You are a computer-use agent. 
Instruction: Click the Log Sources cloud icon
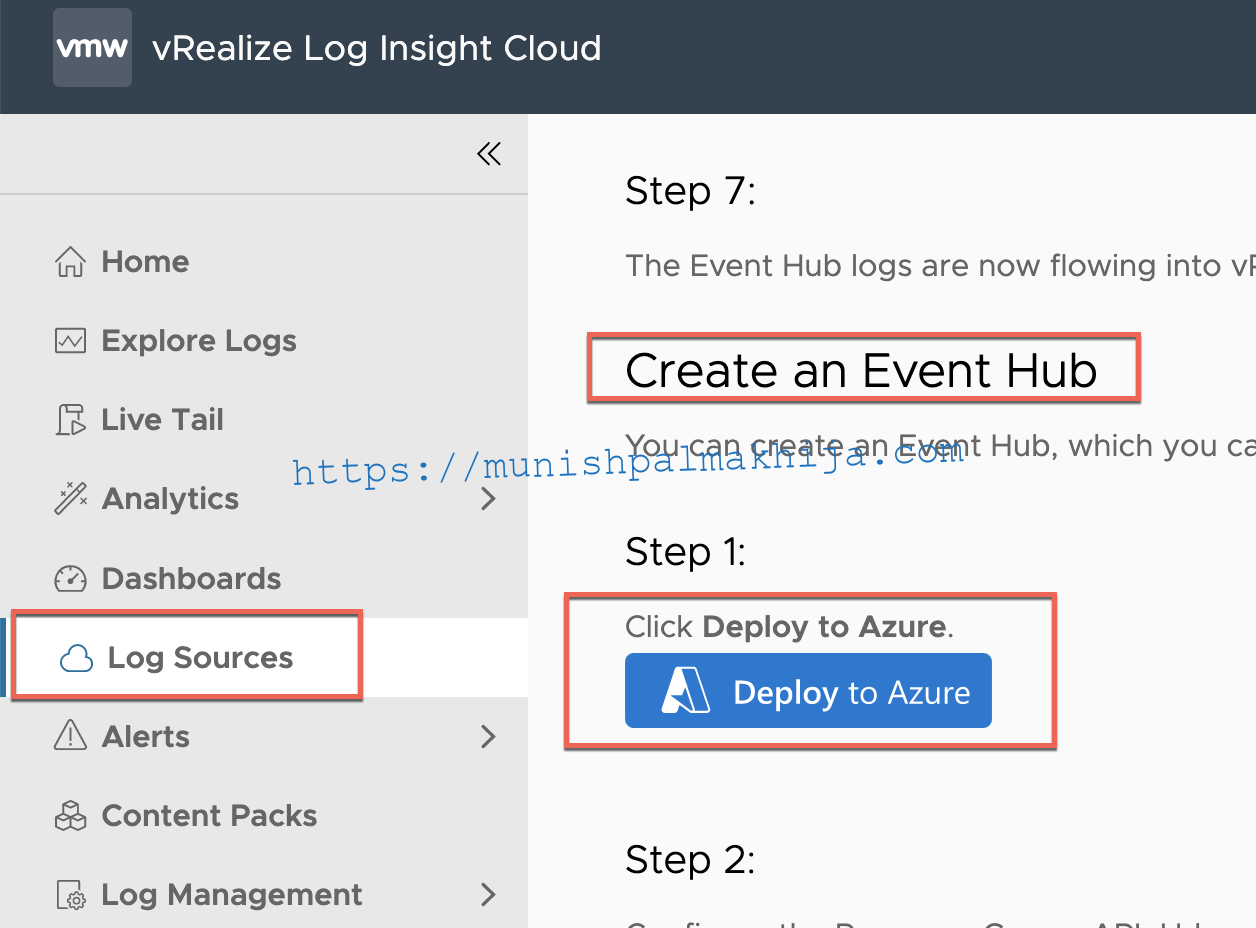tap(77, 658)
